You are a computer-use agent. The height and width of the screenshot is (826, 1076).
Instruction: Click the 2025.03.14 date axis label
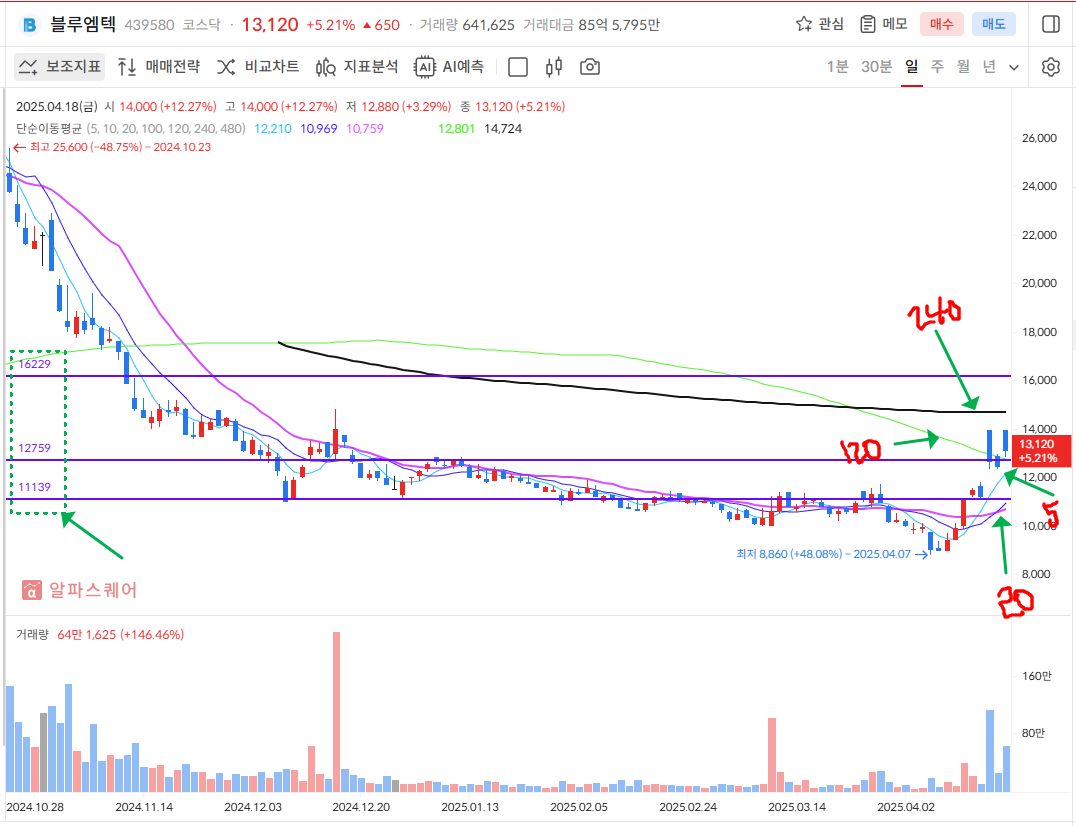tap(797, 807)
